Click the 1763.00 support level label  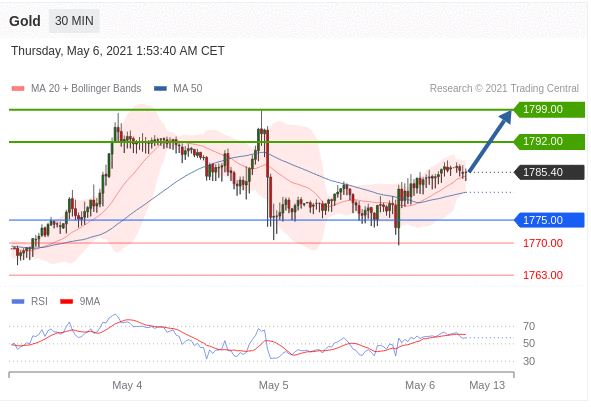coord(543,275)
